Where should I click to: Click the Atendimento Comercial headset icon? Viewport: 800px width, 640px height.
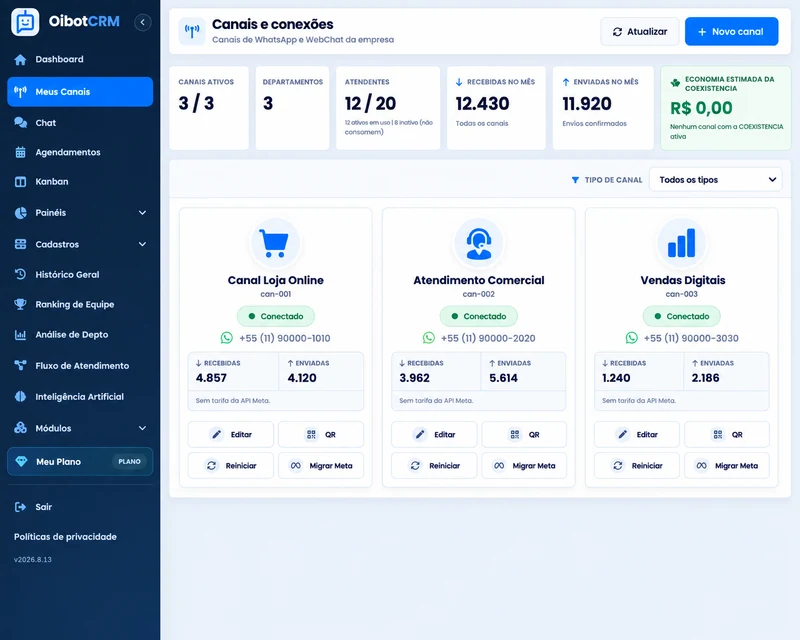point(479,244)
